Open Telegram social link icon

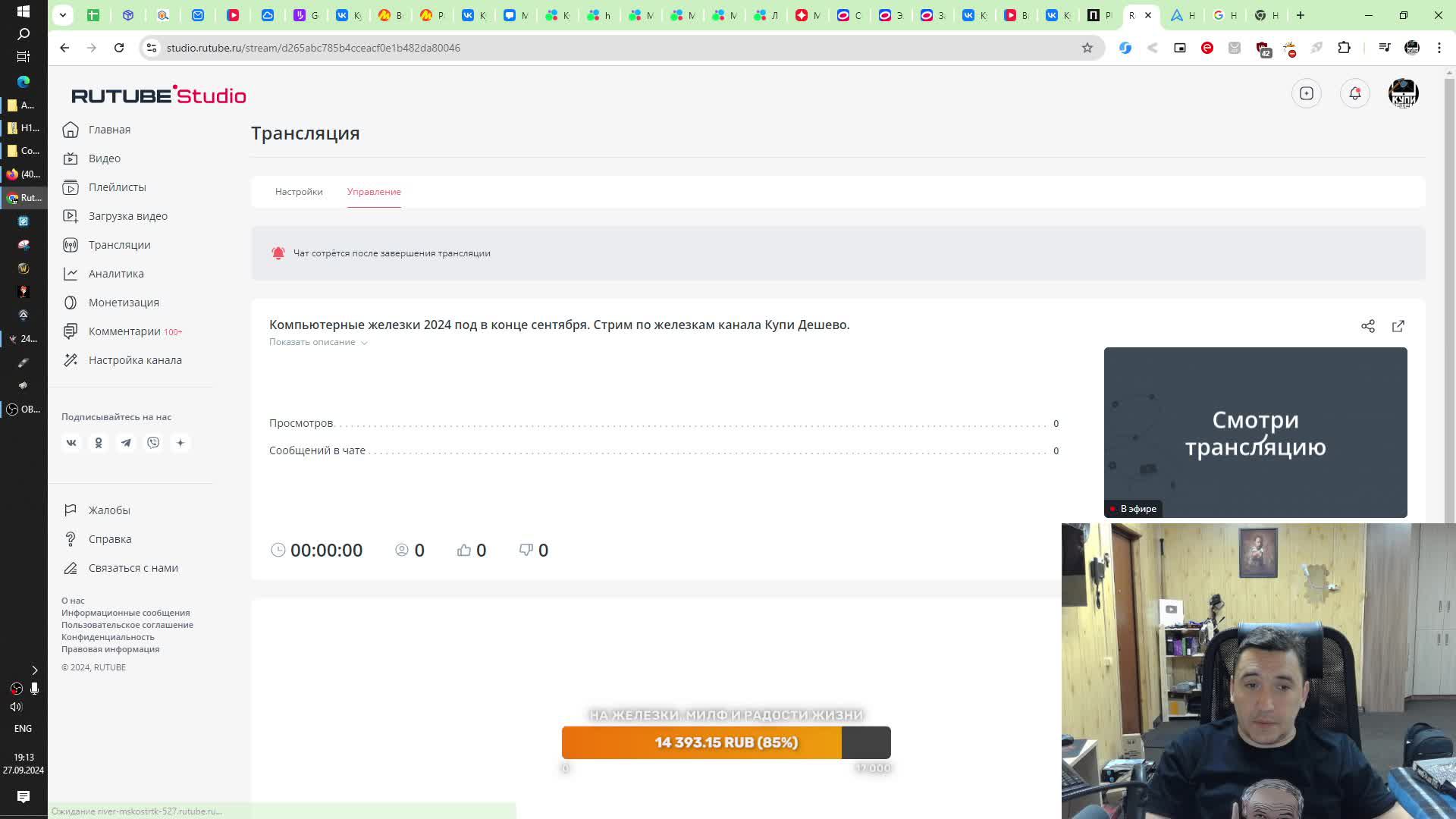(126, 443)
